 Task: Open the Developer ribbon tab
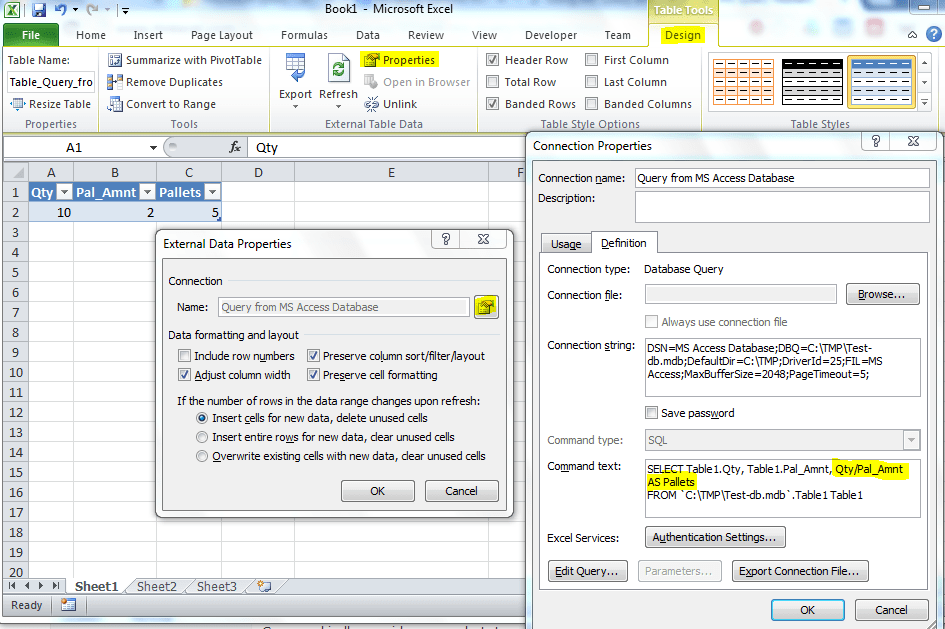click(x=551, y=35)
